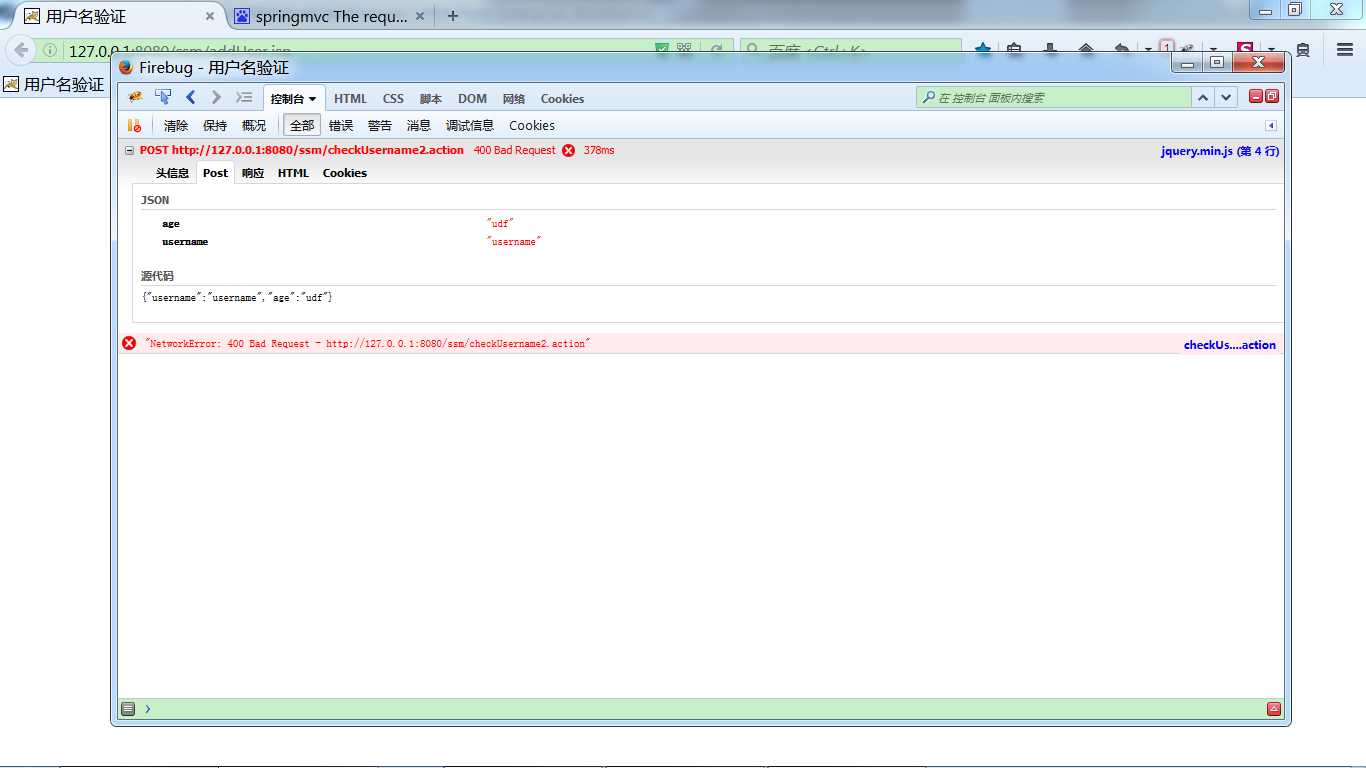Open the Firefox downloads arrow icon
This screenshot has height=768, width=1366.
(x=1050, y=50)
